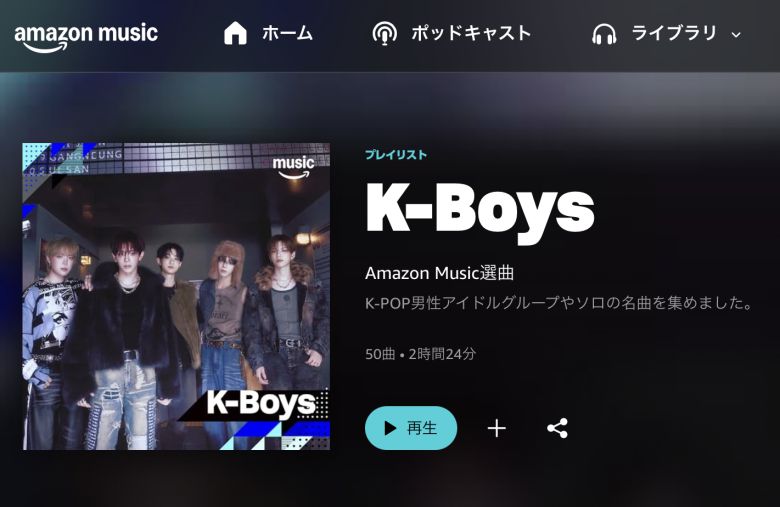Play the playlist with 再生 button
Screen dimensions: 780x507
point(411,428)
